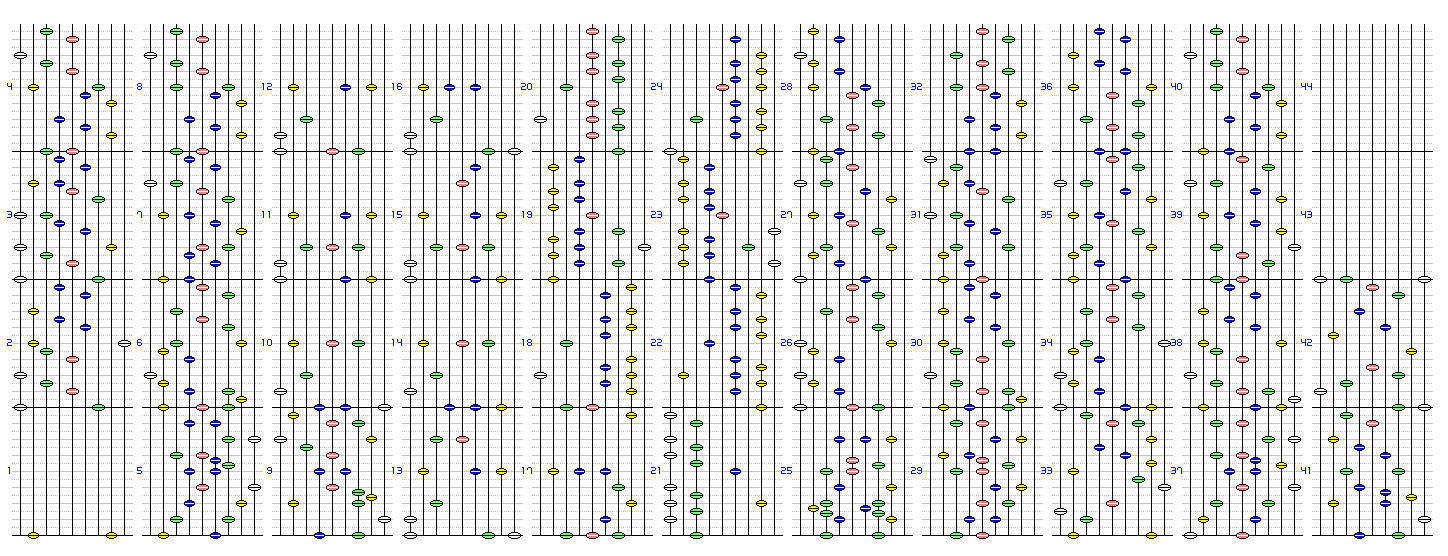Choose the number 32 marker
1448x556 pixels.
point(916,87)
